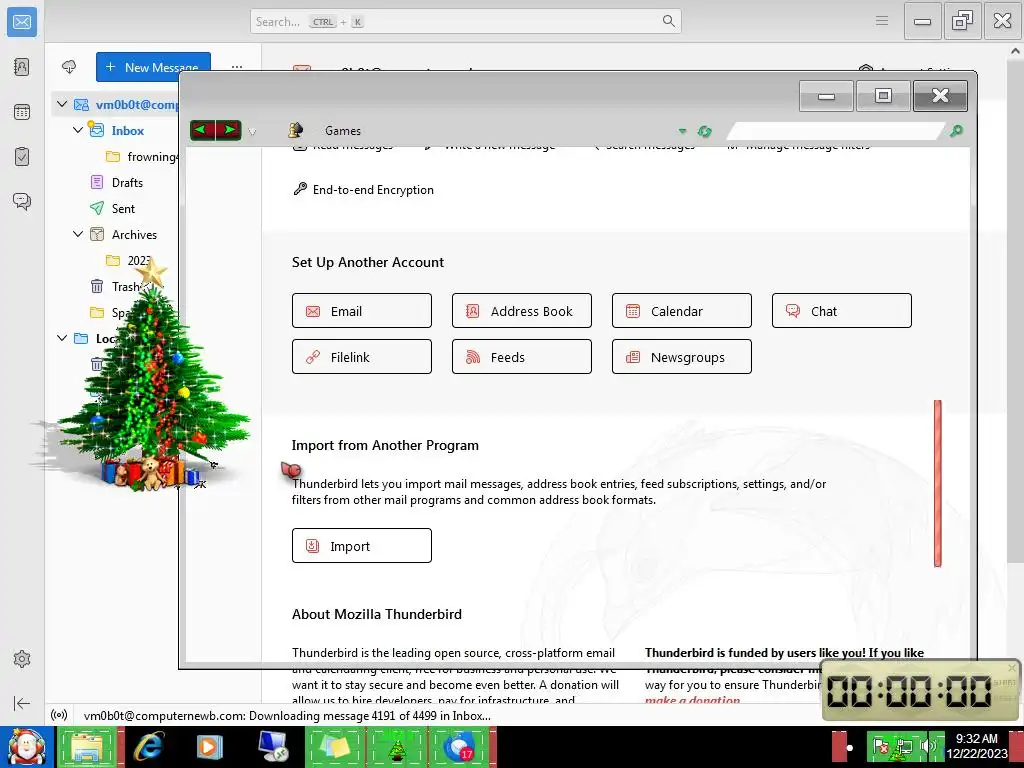Toggle the online status indicator in status bar
This screenshot has height=768, width=1024.
[59, 715]
